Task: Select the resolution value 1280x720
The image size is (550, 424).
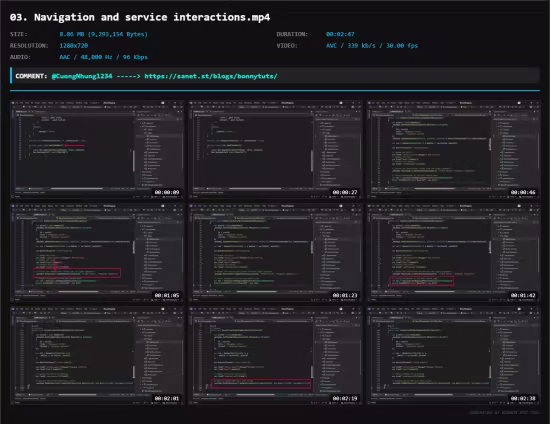Action: tap(74, 46)
